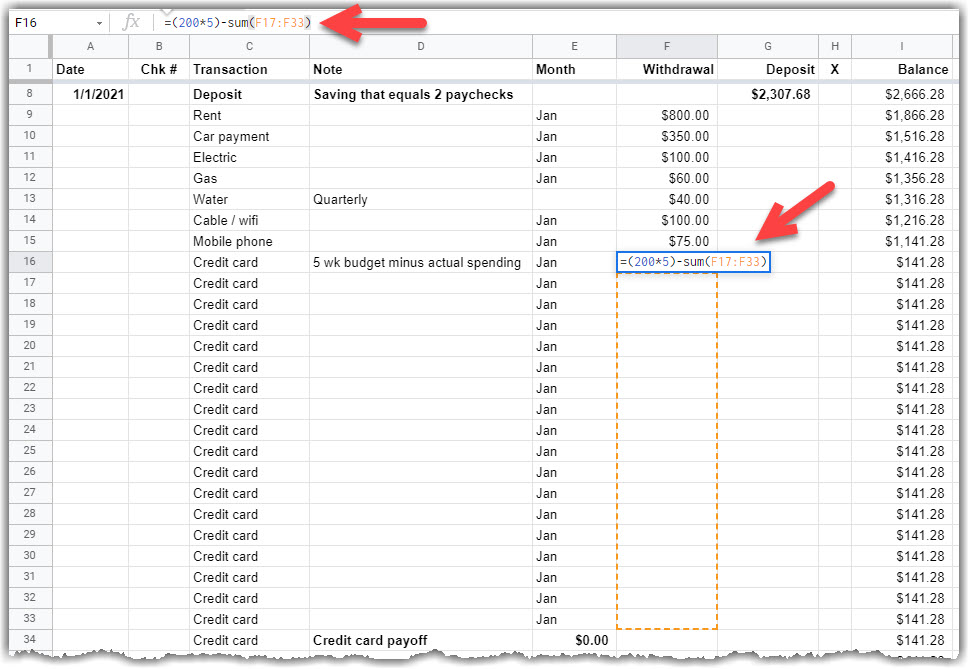This screenshot has width=969, height=669.
Task: Click the Chk # header cell
Action: click(158, 69)
